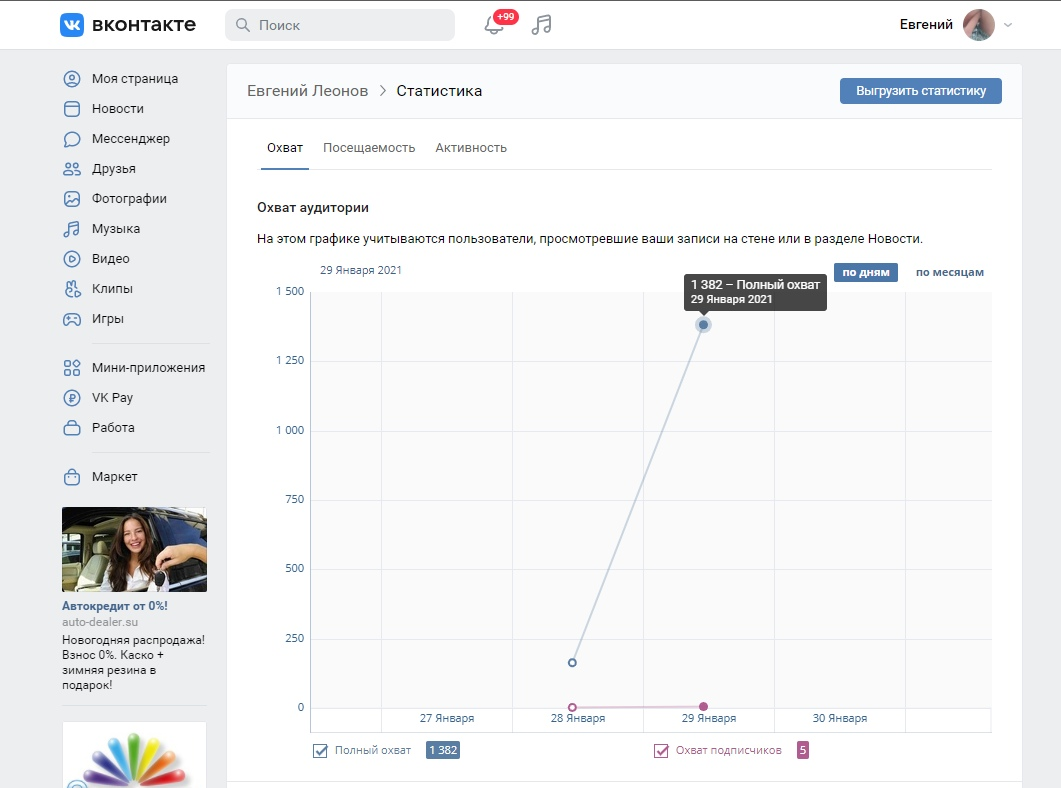Click the VK logo in header
The height and width of the screenshot is (788, 1061).
tap(128, 25)
